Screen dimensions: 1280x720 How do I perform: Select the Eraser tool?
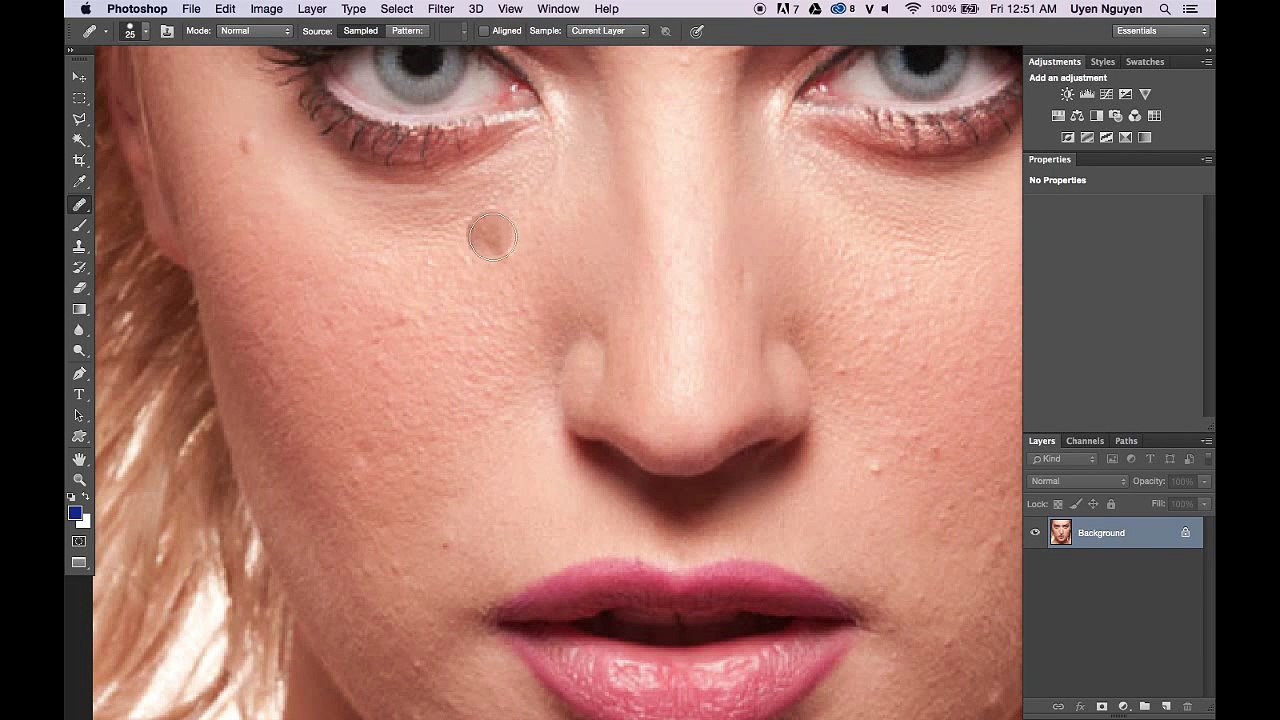tap(79, 288)
